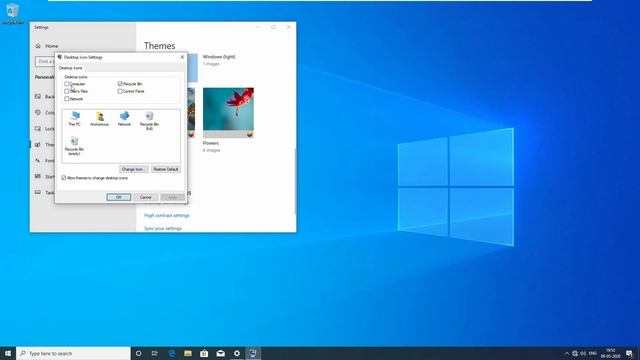This screenshot has height=360, width=640.
Task: Confirm with the OK button
Action: click(x=119, y=197)
